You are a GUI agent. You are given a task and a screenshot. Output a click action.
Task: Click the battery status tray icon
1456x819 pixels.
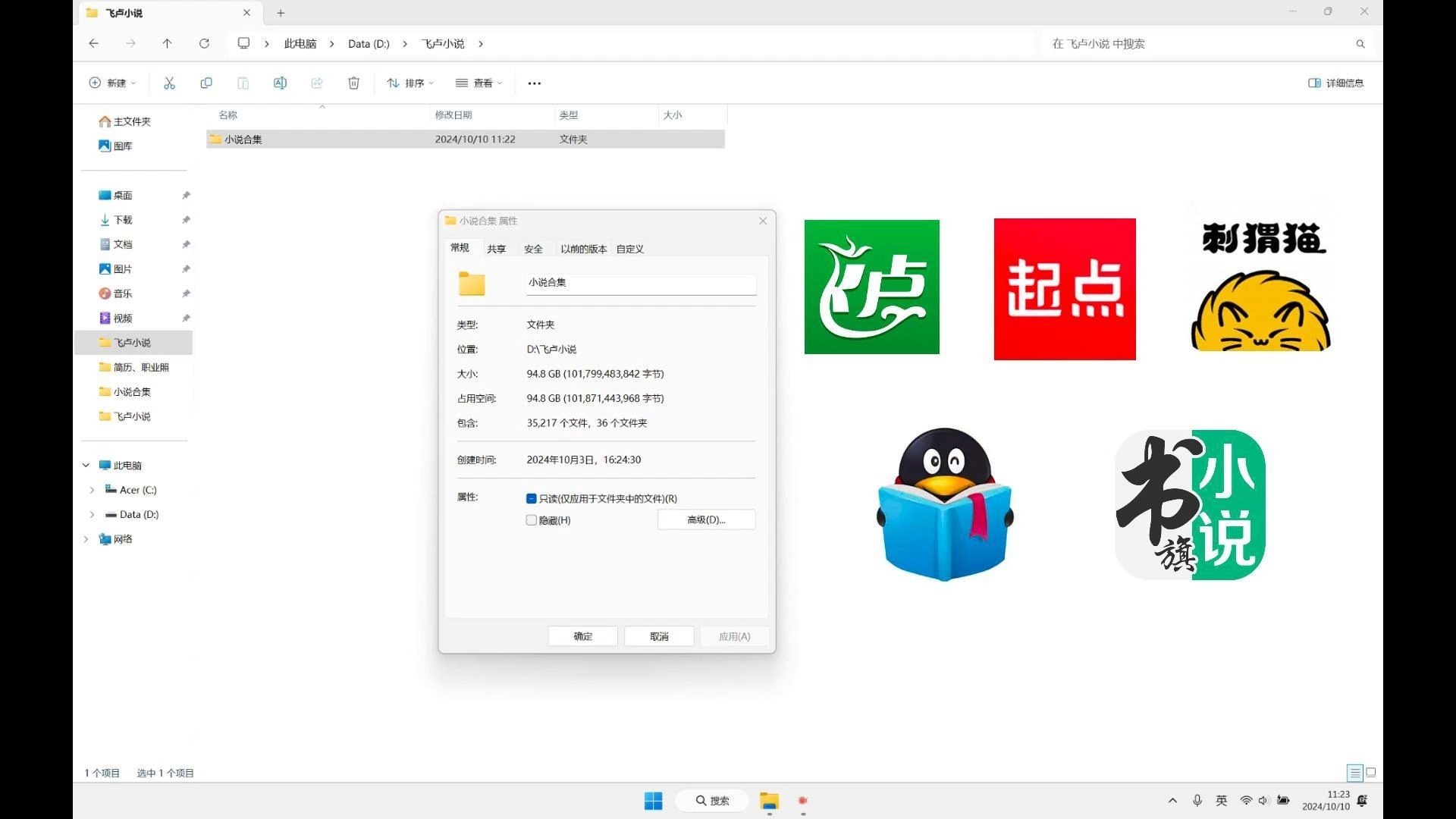(1283, 801)
